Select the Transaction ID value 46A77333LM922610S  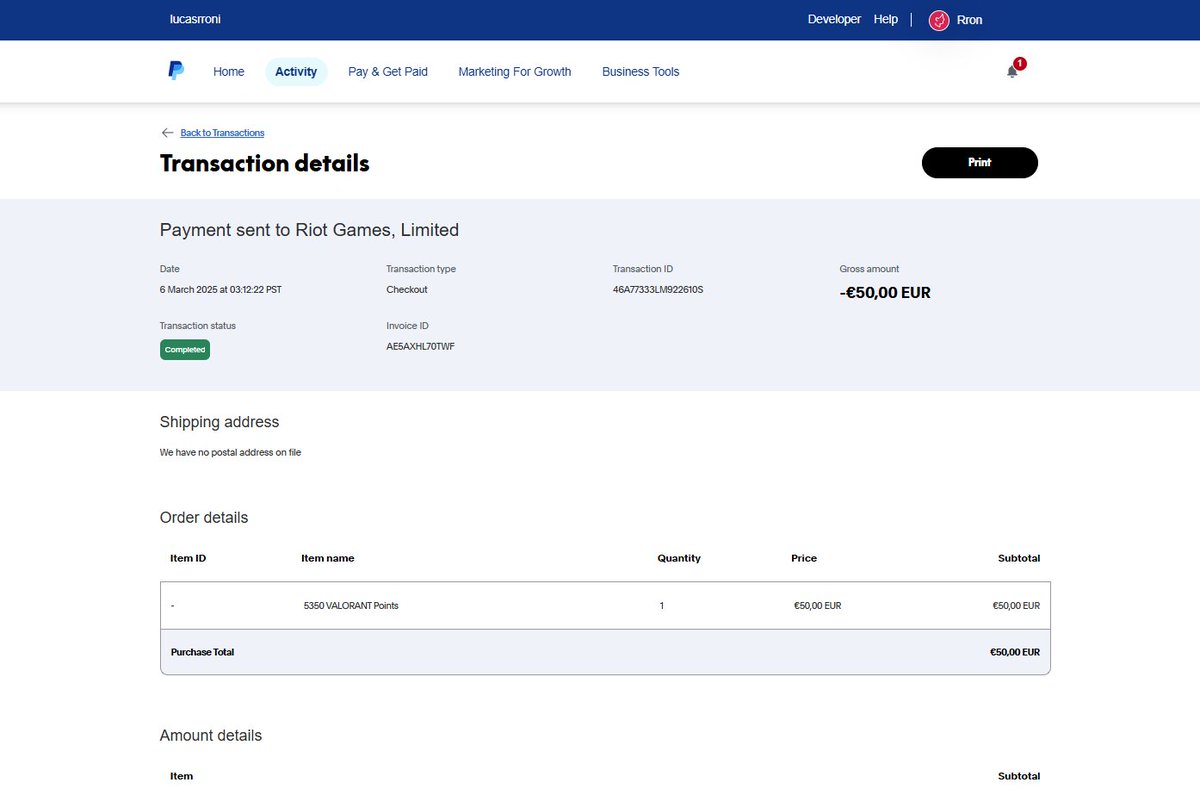[659, 290]
